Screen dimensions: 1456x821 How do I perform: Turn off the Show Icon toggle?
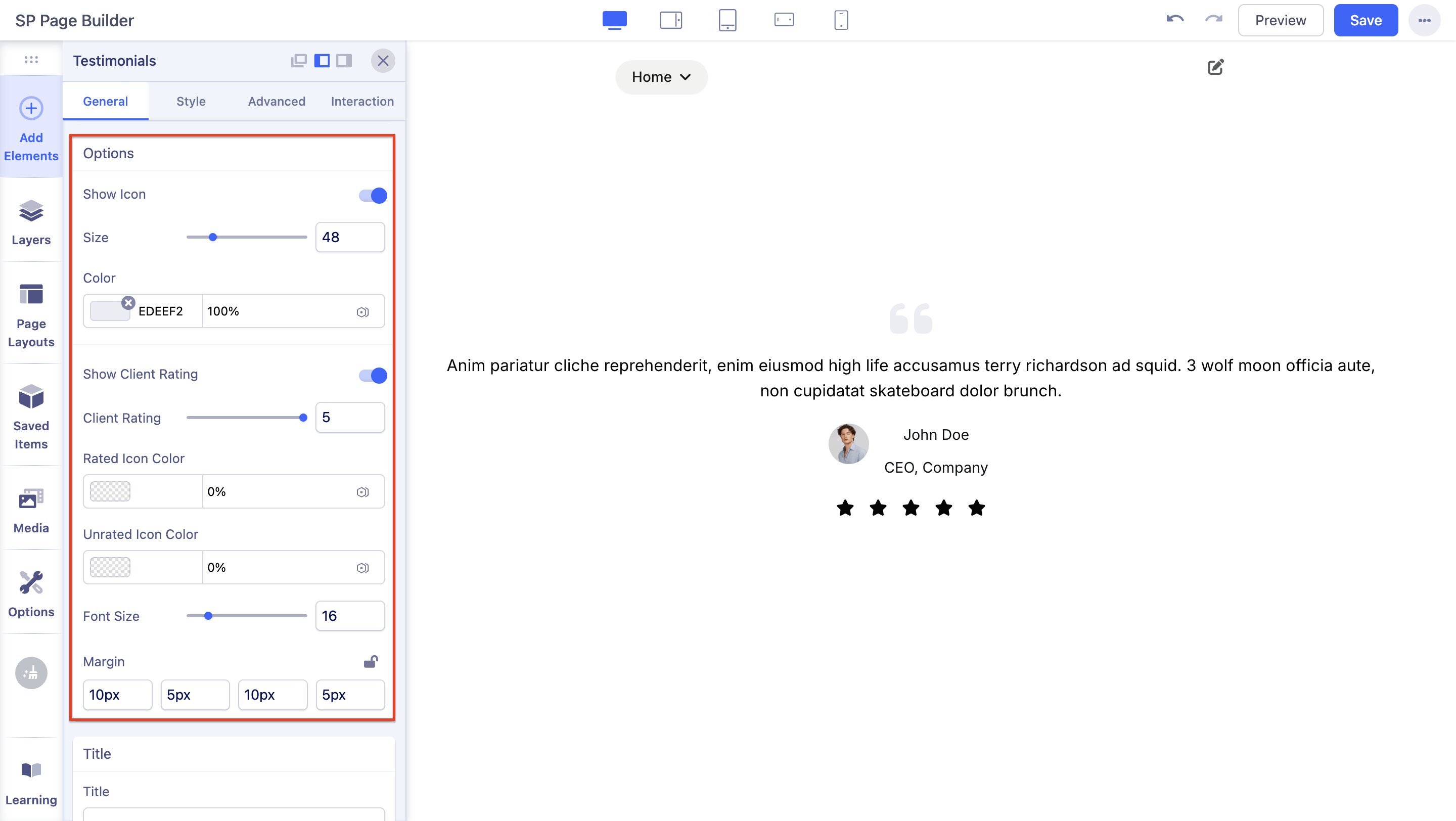(x=373, y=196)
